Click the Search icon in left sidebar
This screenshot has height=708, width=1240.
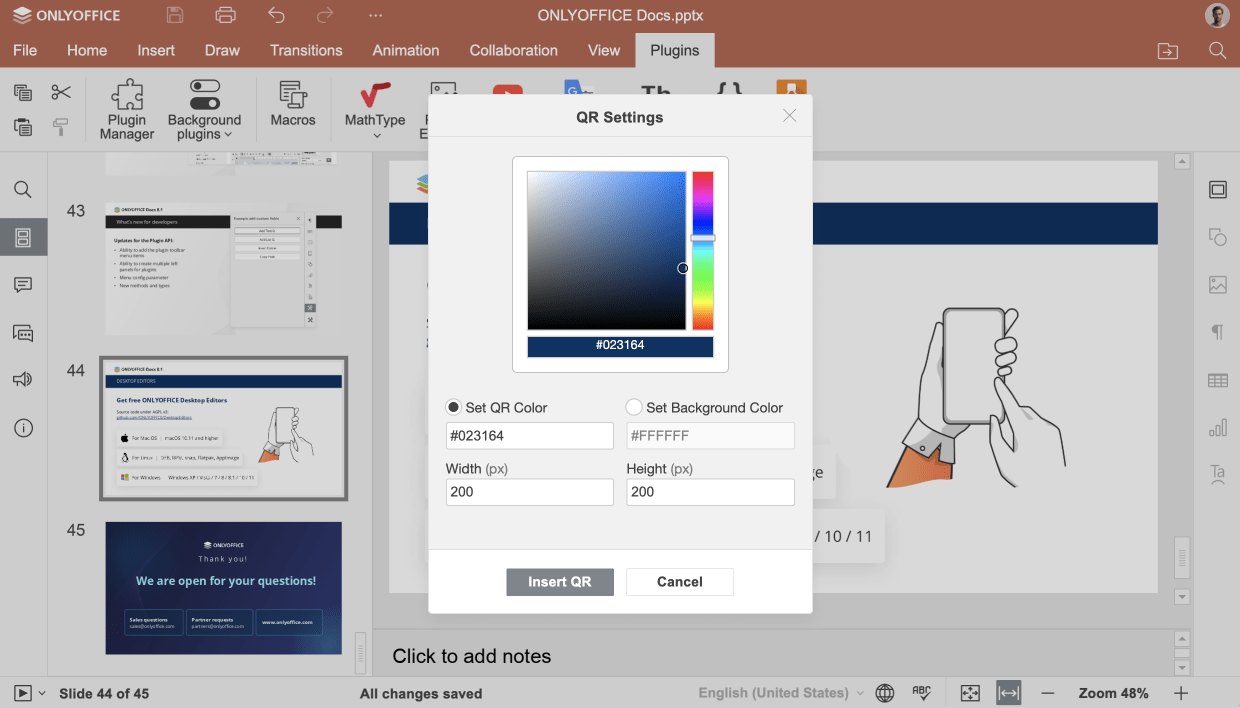(x=23, y=190)
